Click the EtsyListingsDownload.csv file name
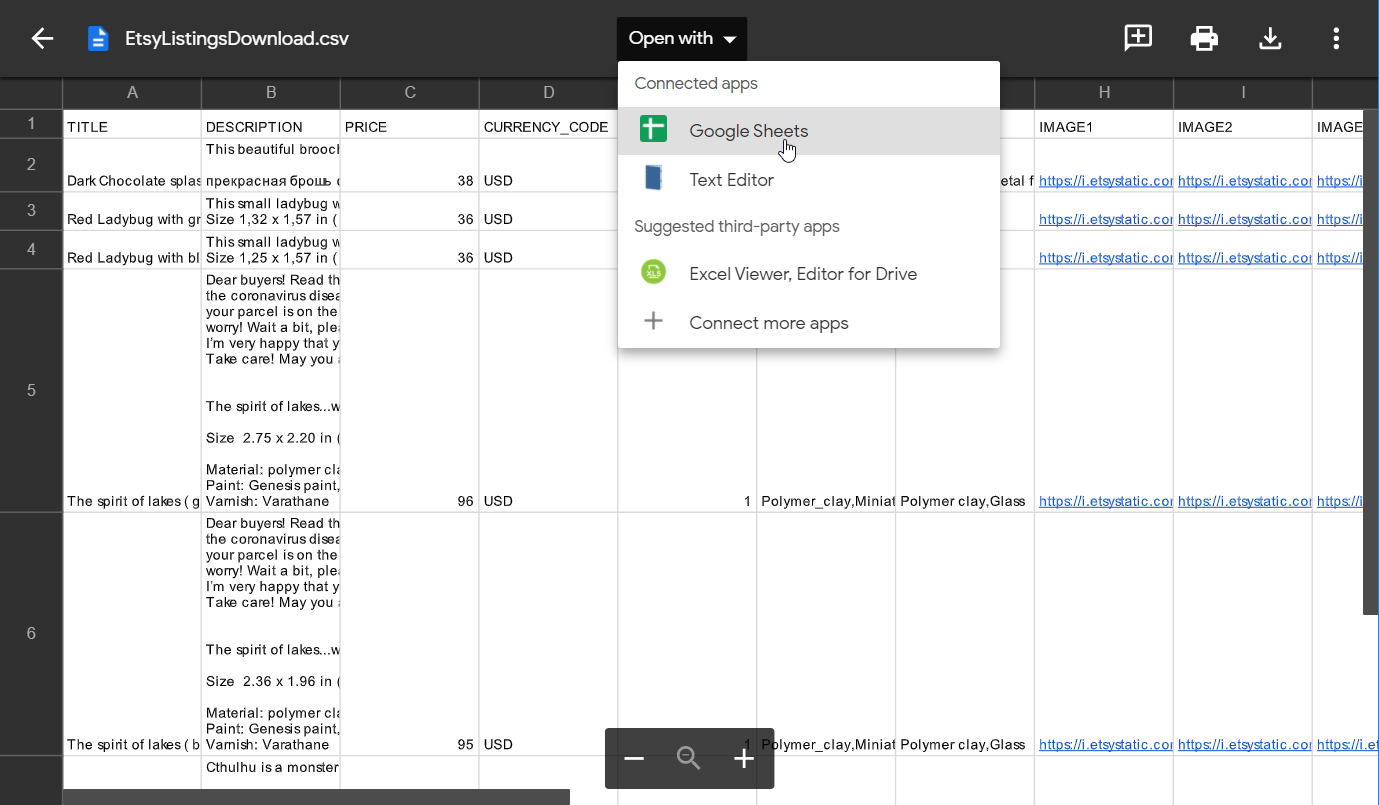1379x805 pixels. pyautogui.click(x=237, y=39)
